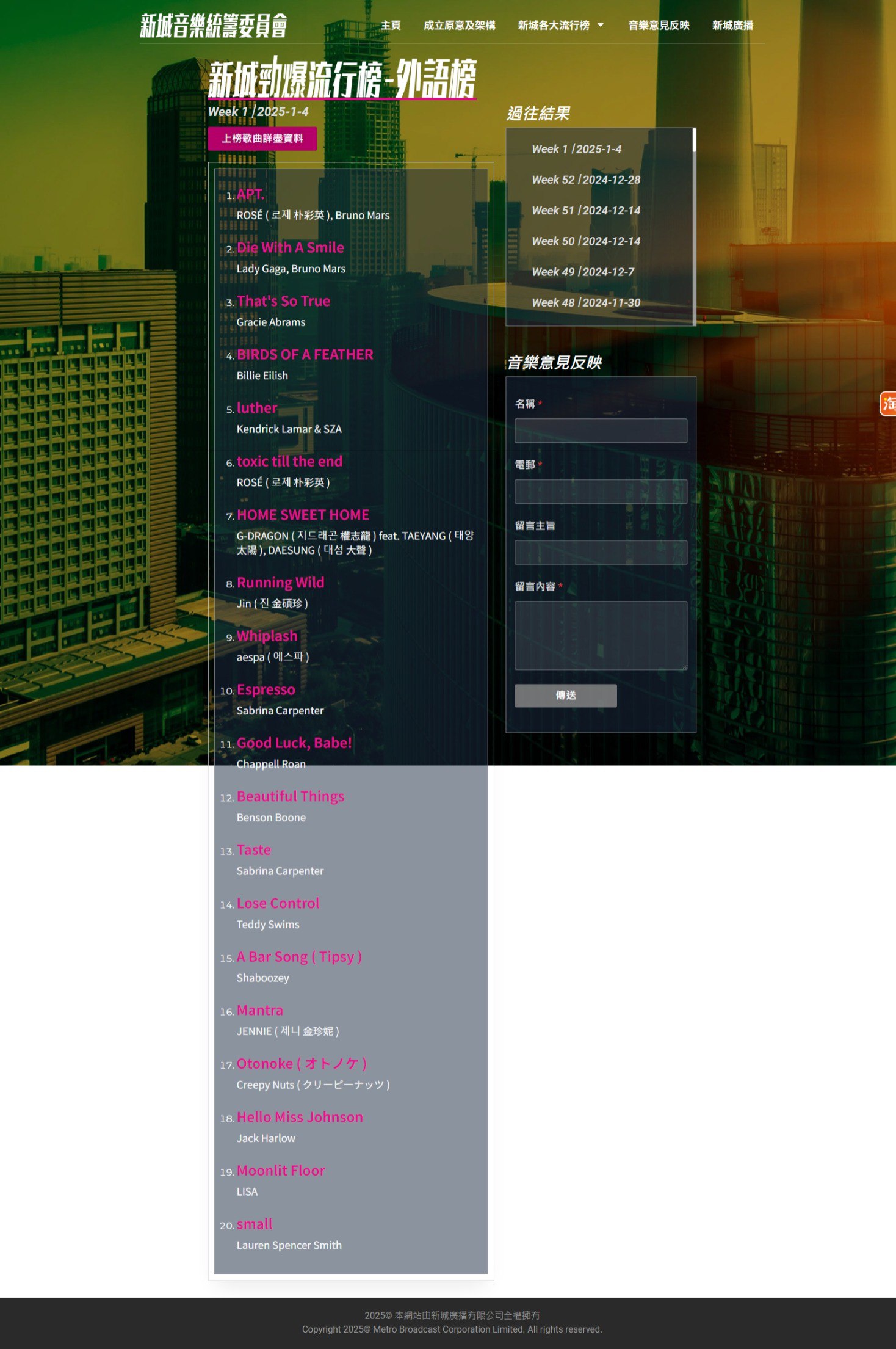Open song title HOME SWEET HOME
Image resolution: width=896 pixels, height=1349 pixels.
pos(303,515)
